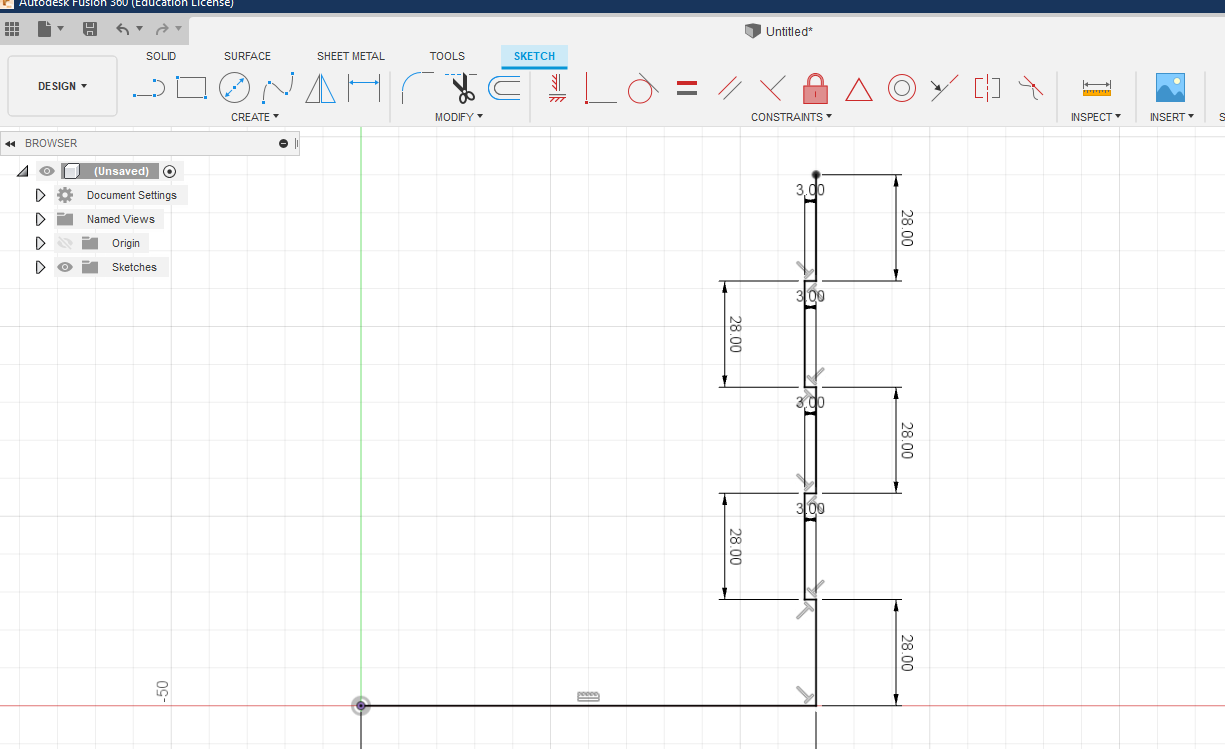Choose the Fillet modify tool

[x=416, y=88]
